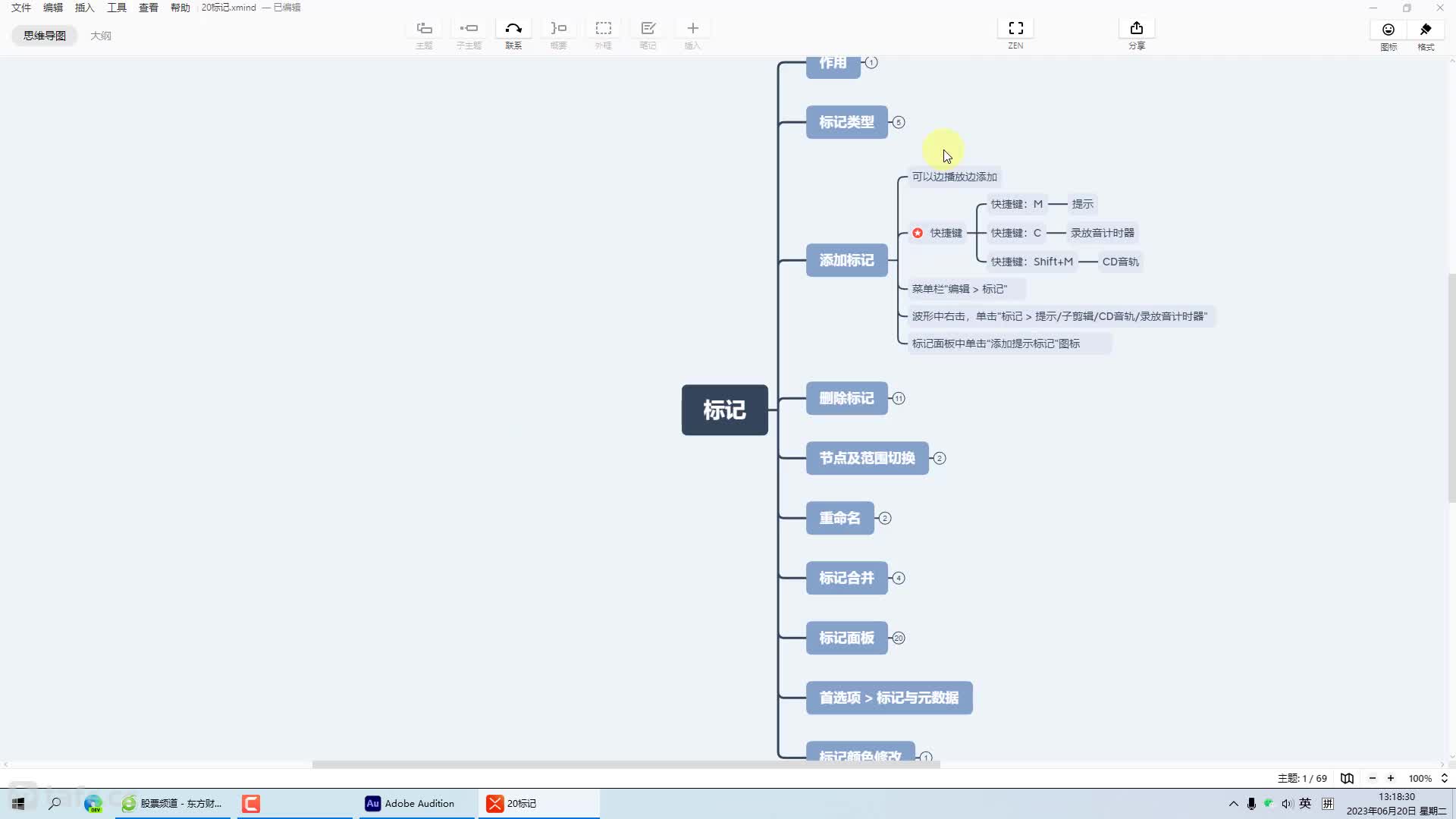The height and width of the screenshot is (819, 1456).
Task: Expand the 标记类型 node with 5 children
Action: pyautogui.click(x=898, y=122)
